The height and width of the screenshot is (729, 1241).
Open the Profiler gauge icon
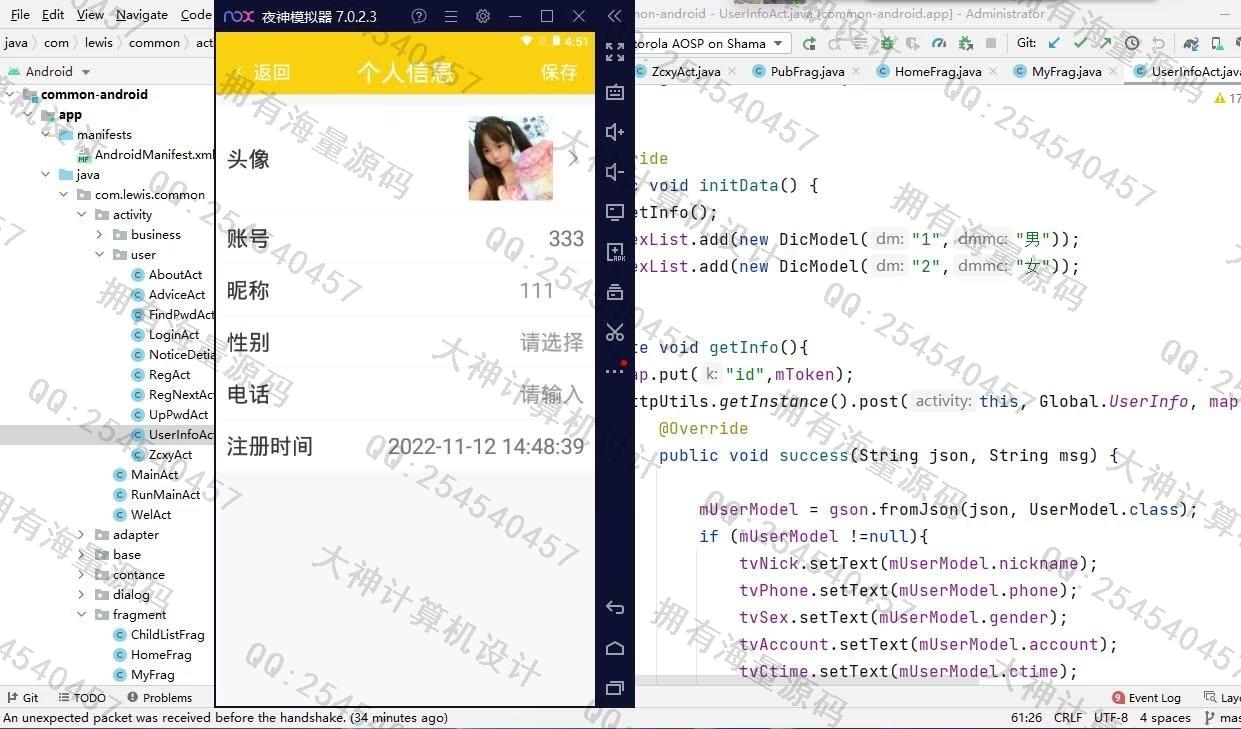pyautogui.click(x=939, y=43)
